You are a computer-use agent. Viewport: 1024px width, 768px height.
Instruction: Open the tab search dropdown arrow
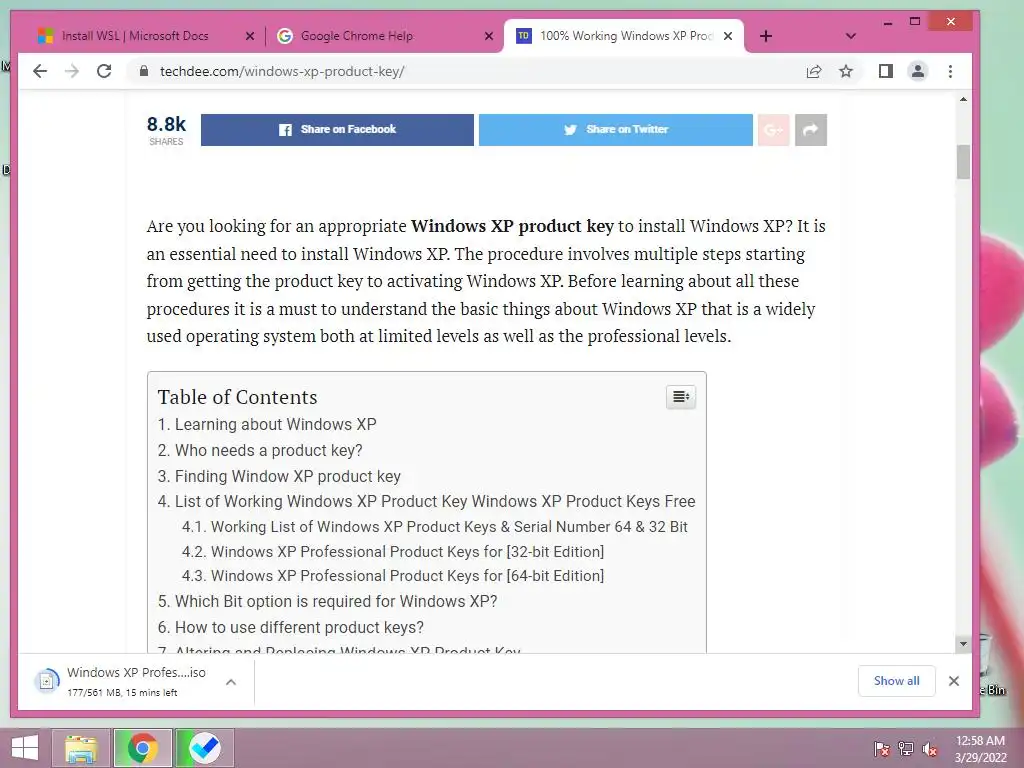coord(850,36)
